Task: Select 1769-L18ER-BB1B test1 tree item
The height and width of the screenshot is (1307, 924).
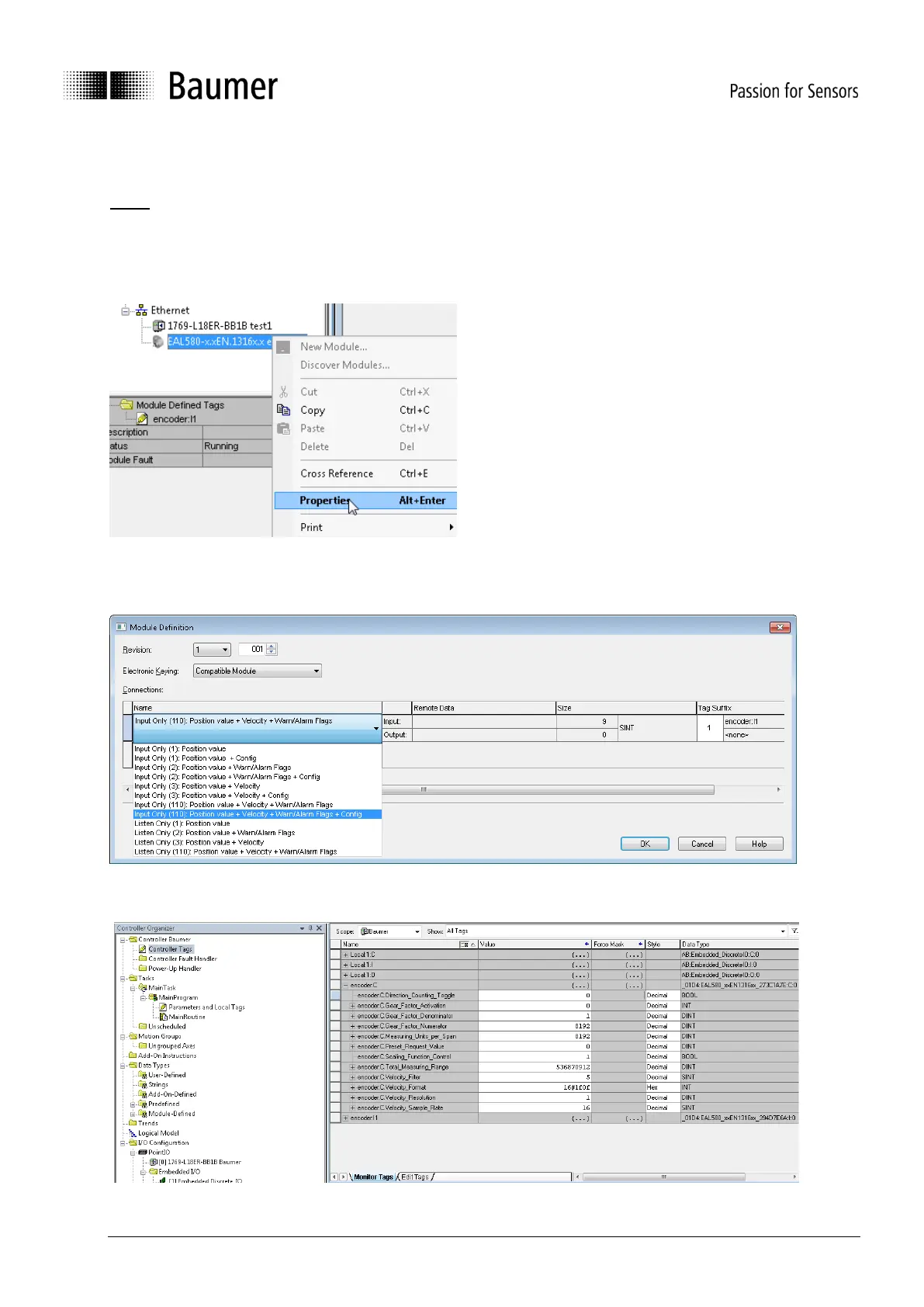Action: pyautogui.click(x=220, y=326)
